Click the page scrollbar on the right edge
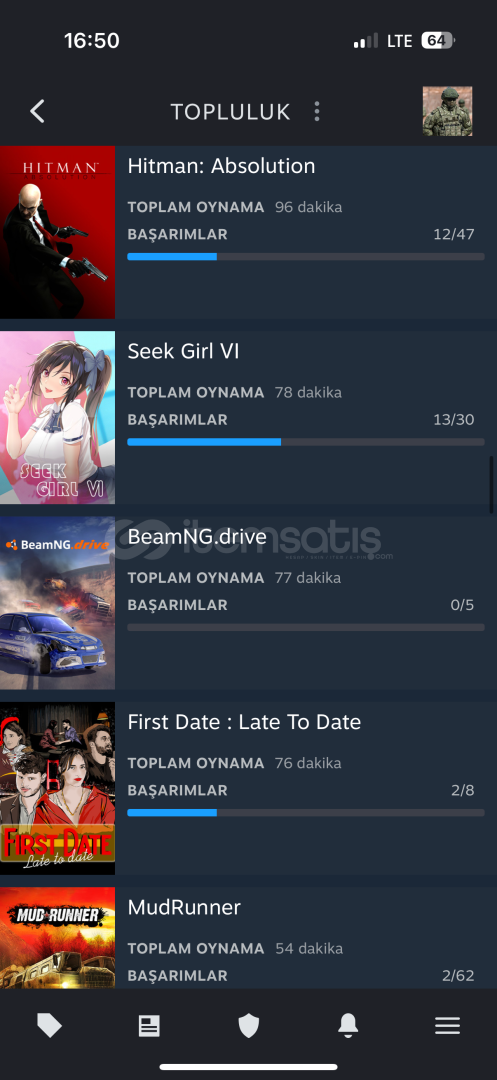Screen dimensions: 497x1080 coord(491,485)
